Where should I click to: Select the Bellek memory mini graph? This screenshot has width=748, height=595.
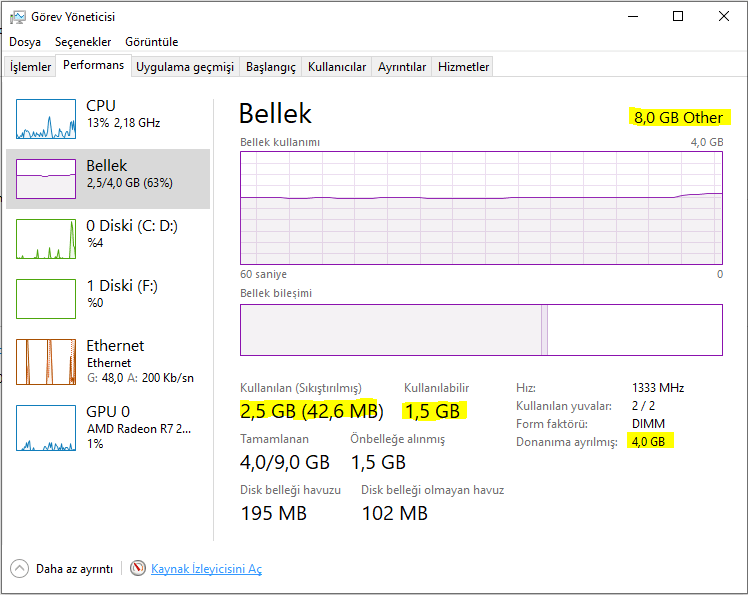(46, 179)
